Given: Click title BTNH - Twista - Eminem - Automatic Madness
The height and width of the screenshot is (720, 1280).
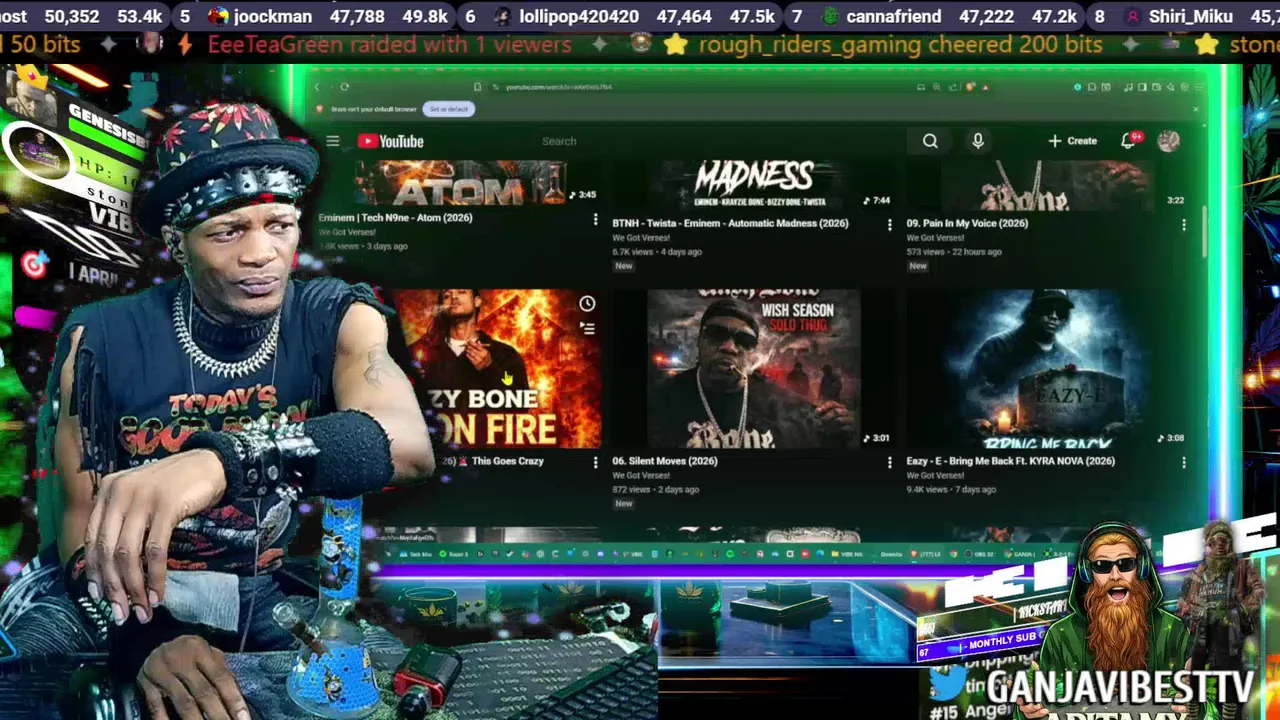Looking at the screenshot, I should tap(730, 223).
